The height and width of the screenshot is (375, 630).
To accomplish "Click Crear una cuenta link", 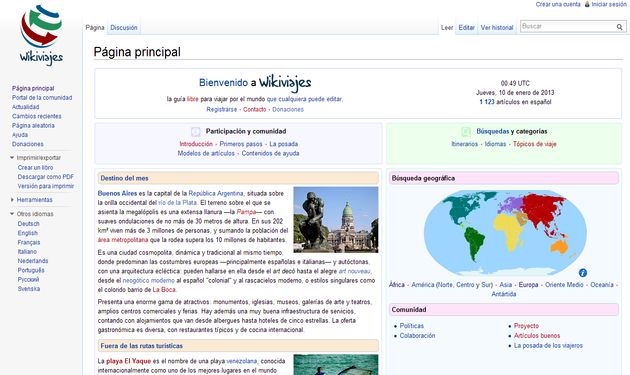I will tap(558, 4).
